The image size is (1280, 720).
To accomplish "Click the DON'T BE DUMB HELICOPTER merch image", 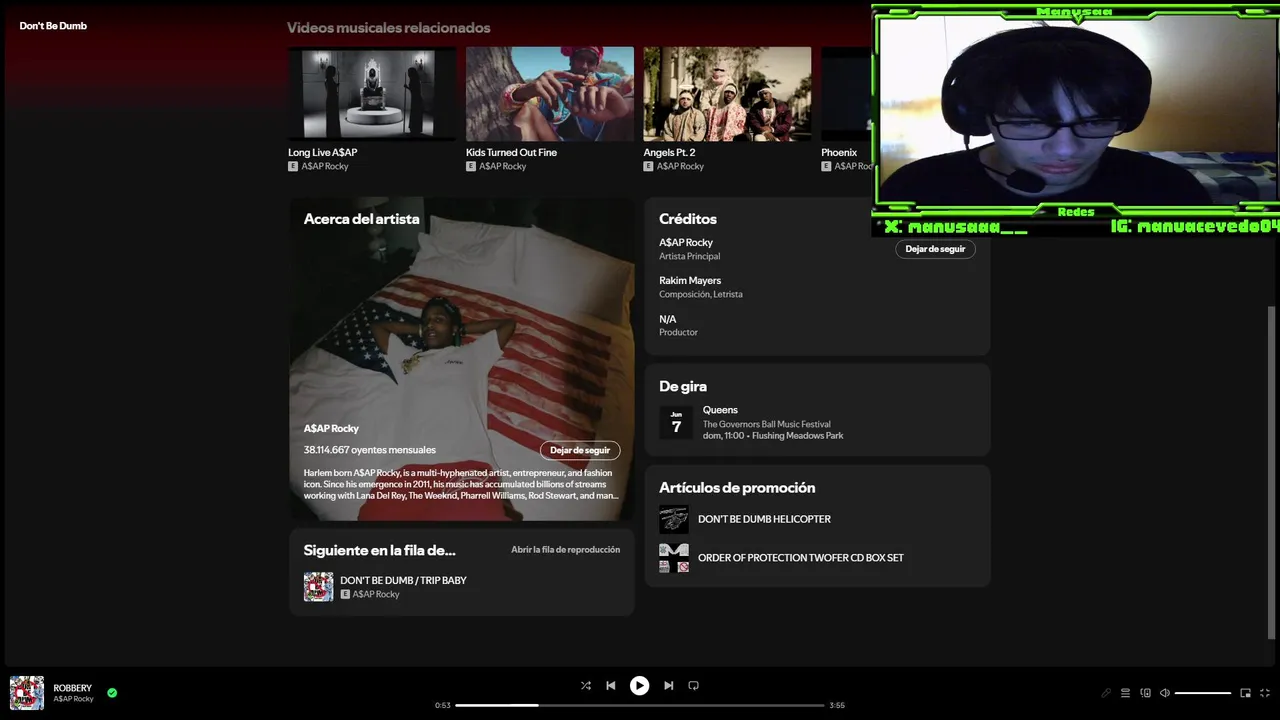I will pos(674,519).
